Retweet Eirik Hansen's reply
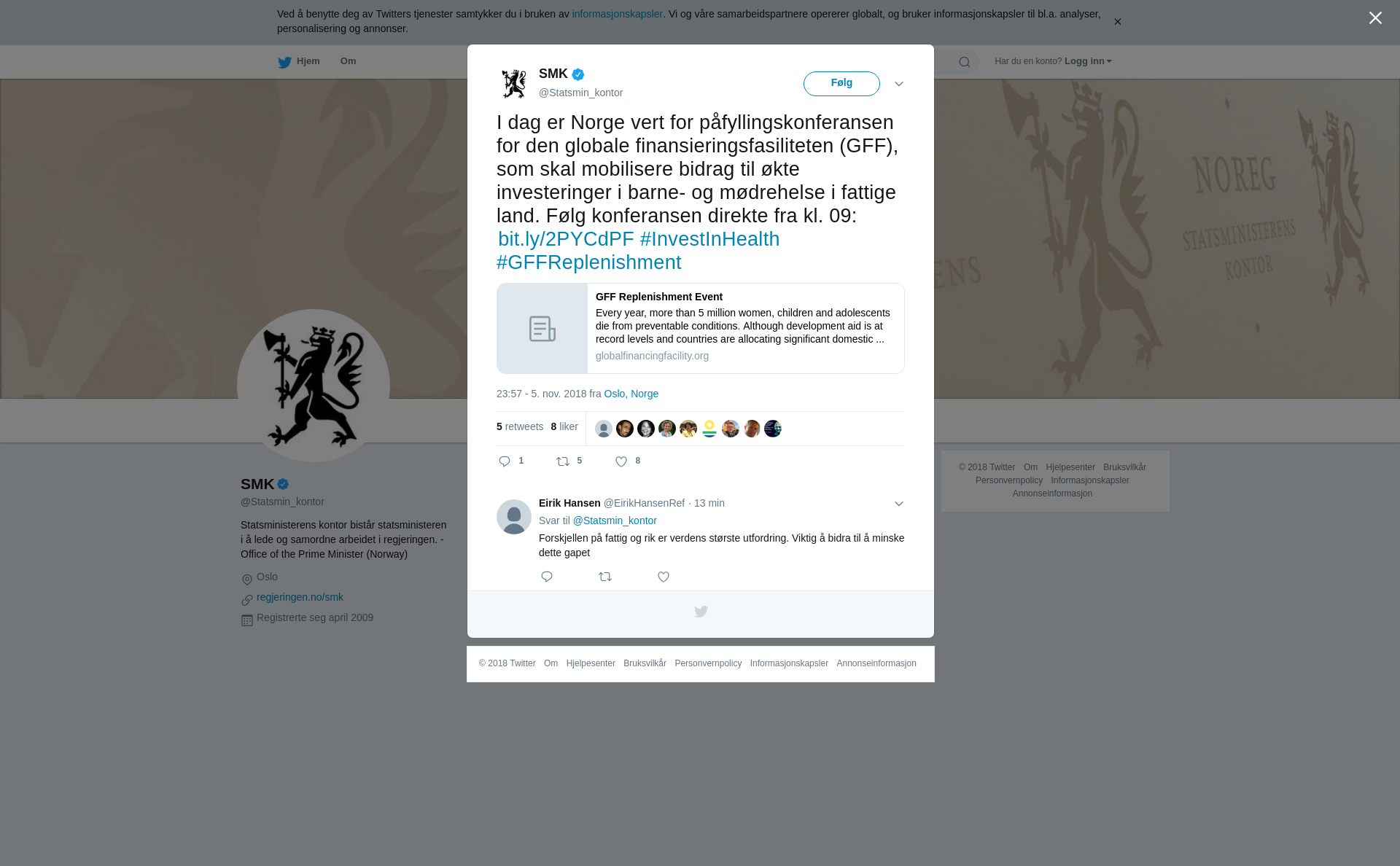Screen dimensions: 1400x866 point(605,577)
